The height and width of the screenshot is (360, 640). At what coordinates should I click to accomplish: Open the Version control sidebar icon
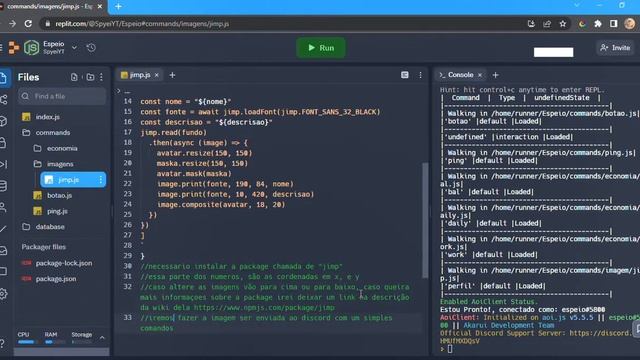4,99
